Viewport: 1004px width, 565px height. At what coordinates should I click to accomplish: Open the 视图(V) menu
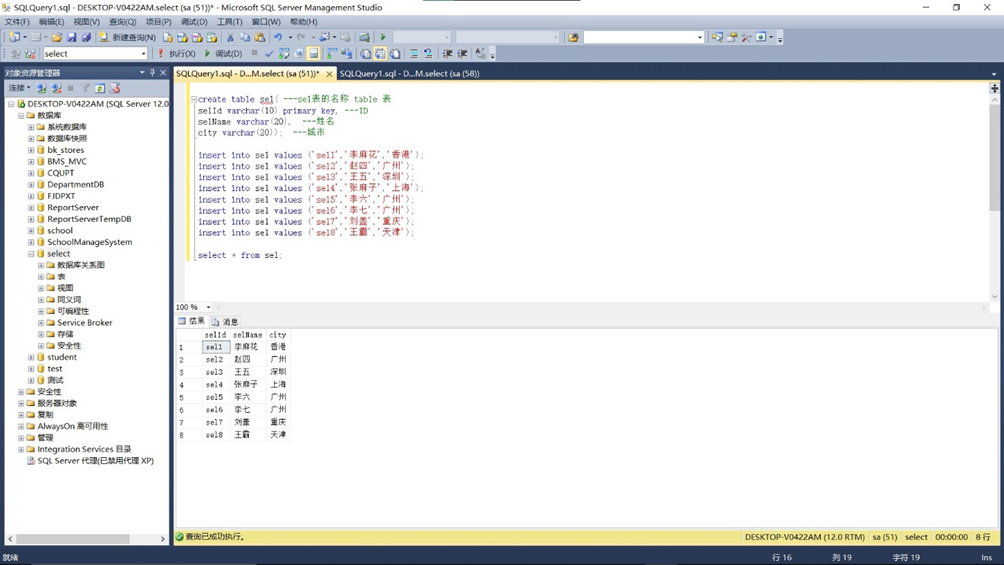coord(86,22)
